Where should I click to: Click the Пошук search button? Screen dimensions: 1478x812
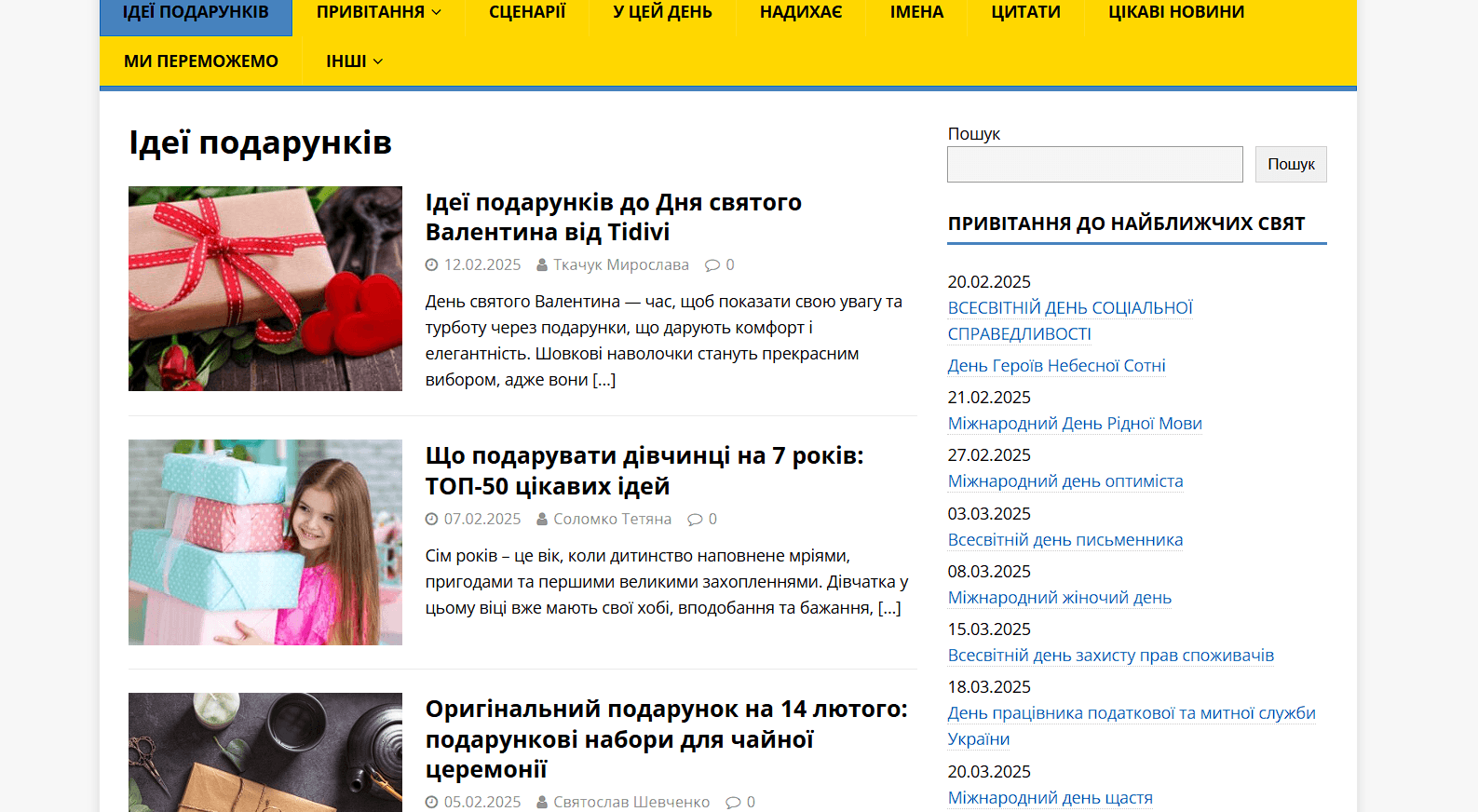[x=1291, y=164]
